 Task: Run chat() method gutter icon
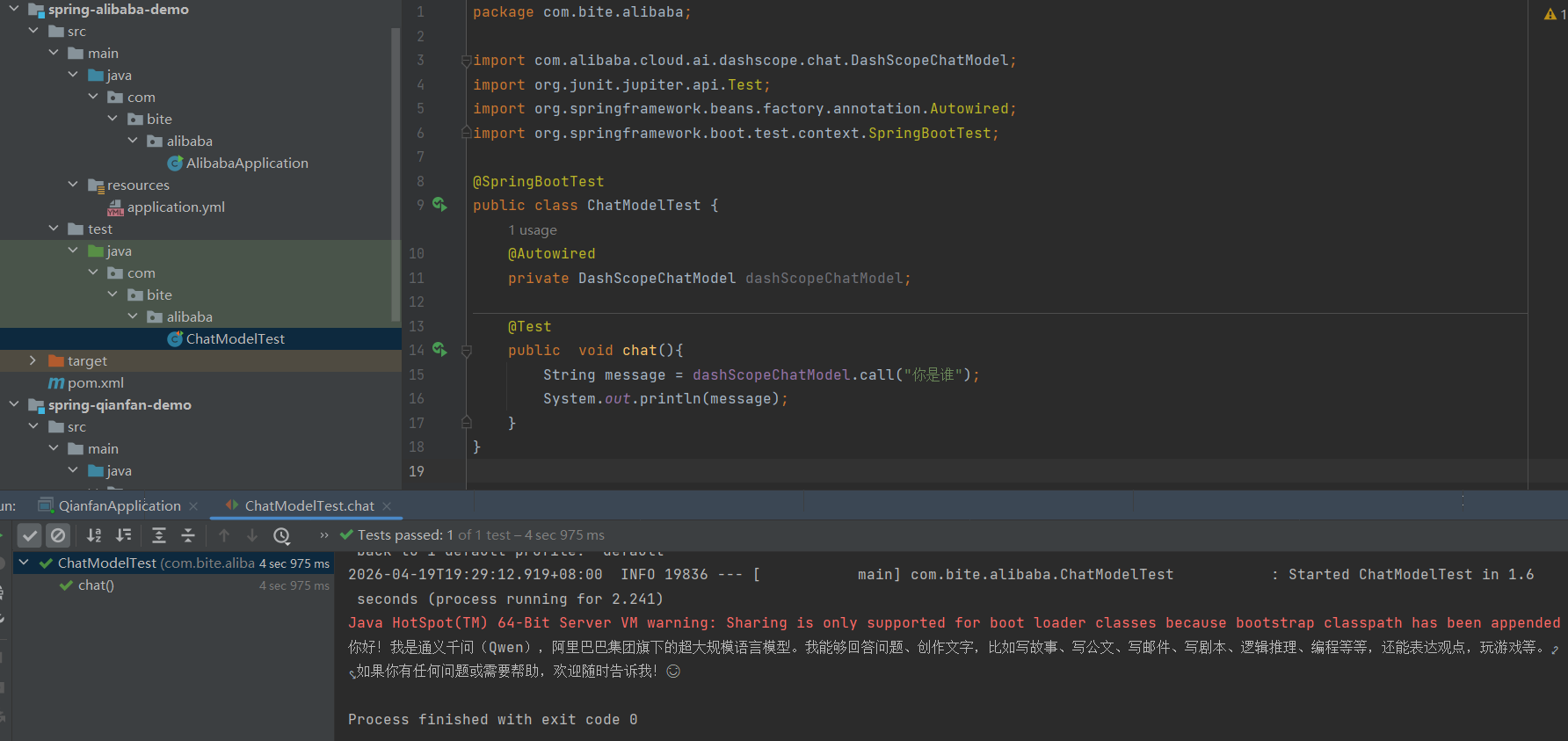(439, 350)
